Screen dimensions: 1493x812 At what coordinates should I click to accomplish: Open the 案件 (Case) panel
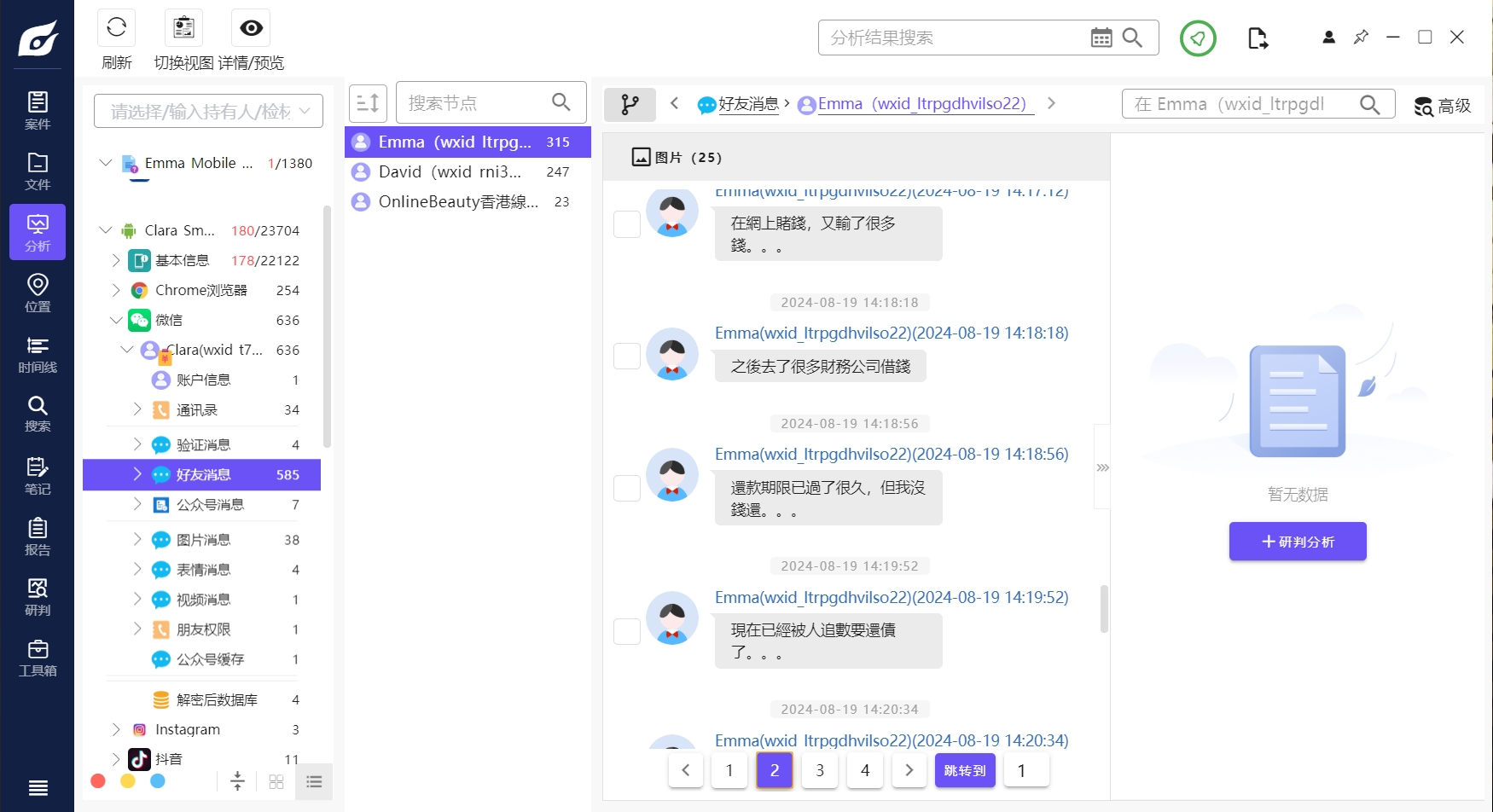click(x=37, y=109)
